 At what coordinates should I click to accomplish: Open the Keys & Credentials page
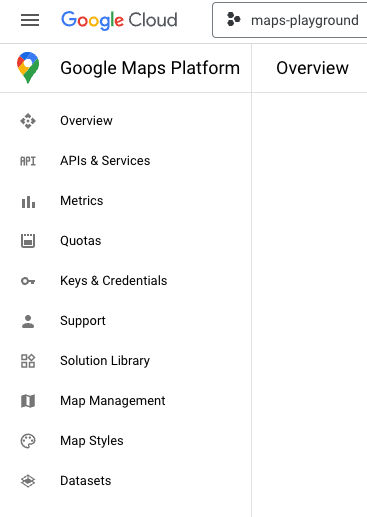click(114, 281)
